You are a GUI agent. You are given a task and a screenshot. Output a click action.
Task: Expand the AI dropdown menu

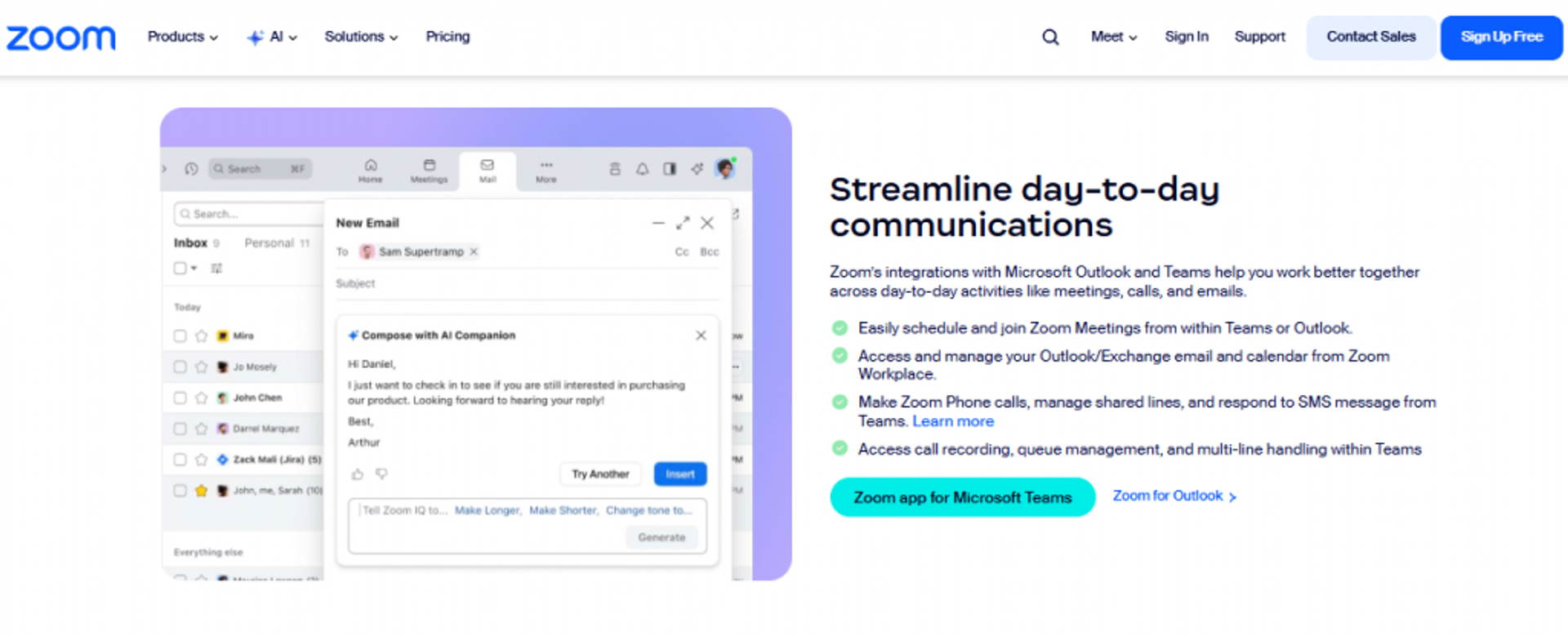[x=283, y=37]
